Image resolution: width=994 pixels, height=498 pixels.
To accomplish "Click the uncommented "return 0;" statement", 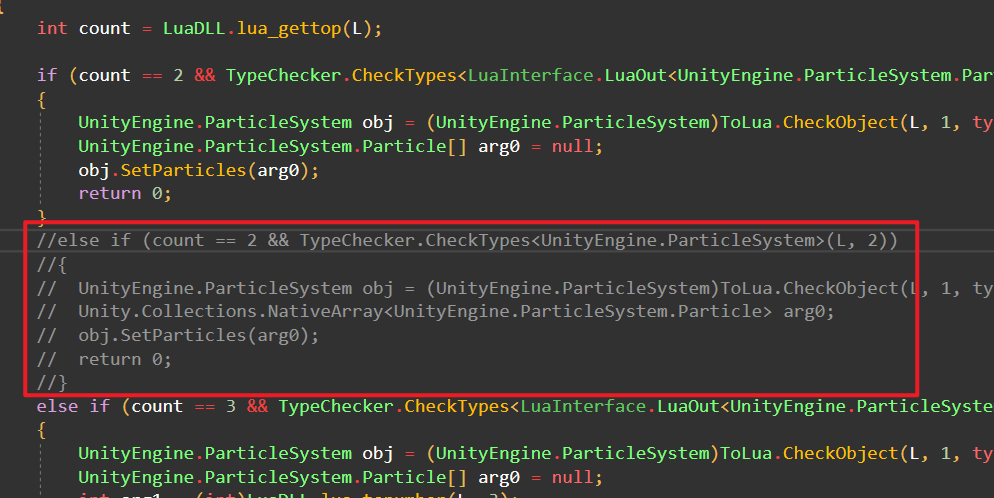I will click(x=125, y=193).
